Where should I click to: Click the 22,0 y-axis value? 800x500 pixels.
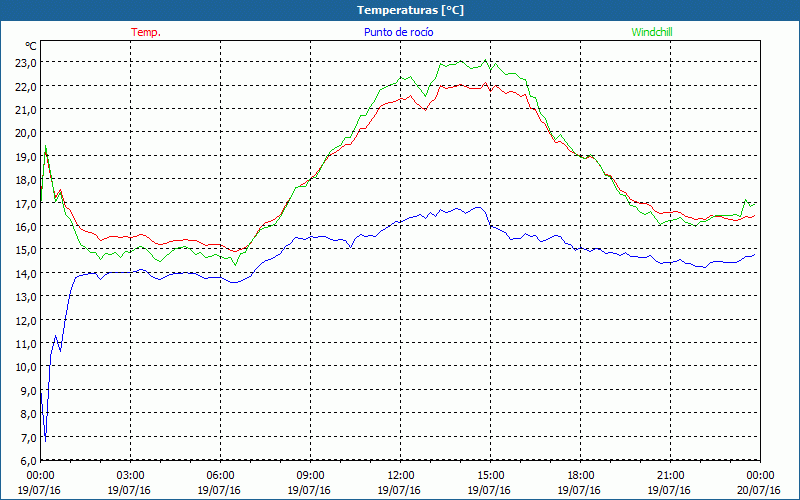coord(26,86)
